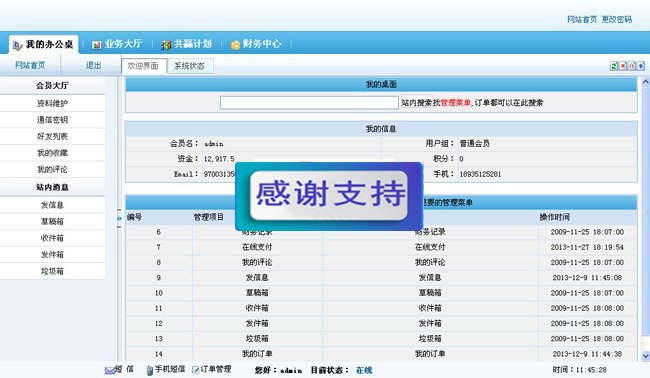Click the red stop circle icon

click(x=632, y=66)
